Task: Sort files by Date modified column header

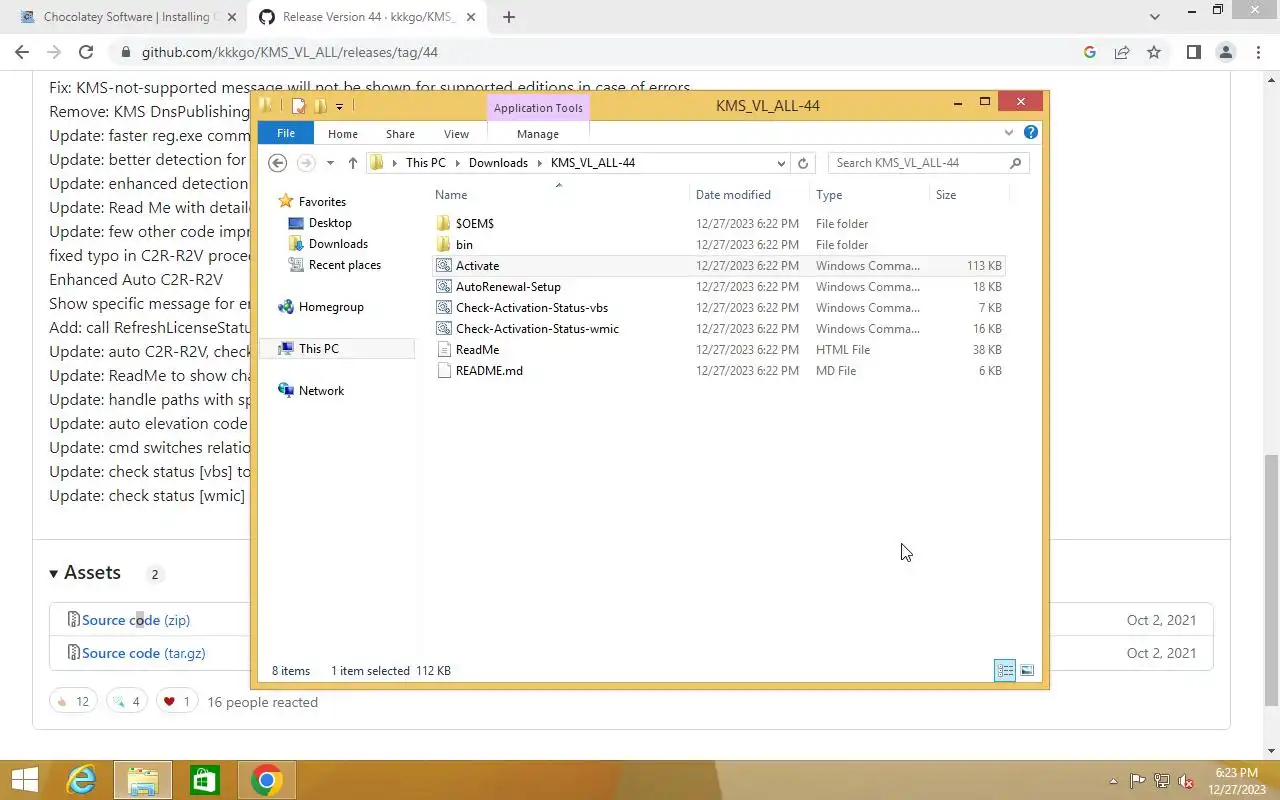Action: [x=750, y=195]
